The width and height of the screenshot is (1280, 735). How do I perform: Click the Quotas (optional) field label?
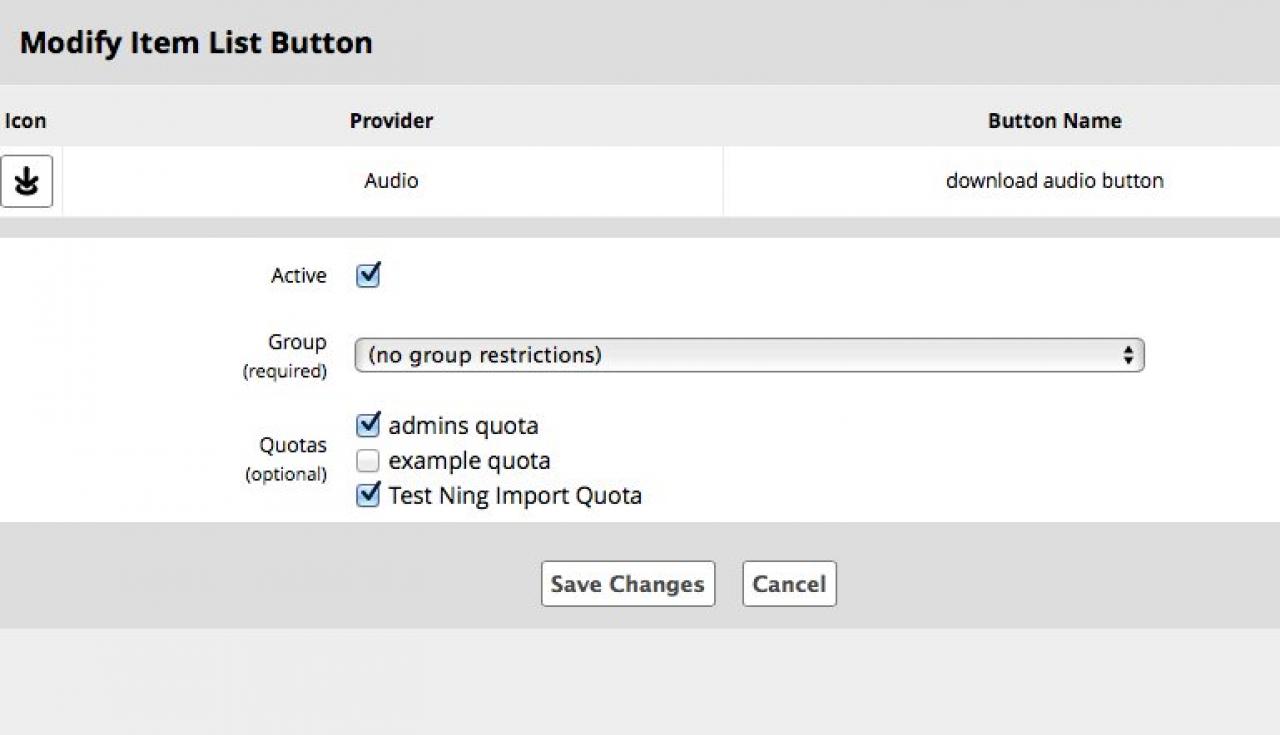[x=292, y=446]
